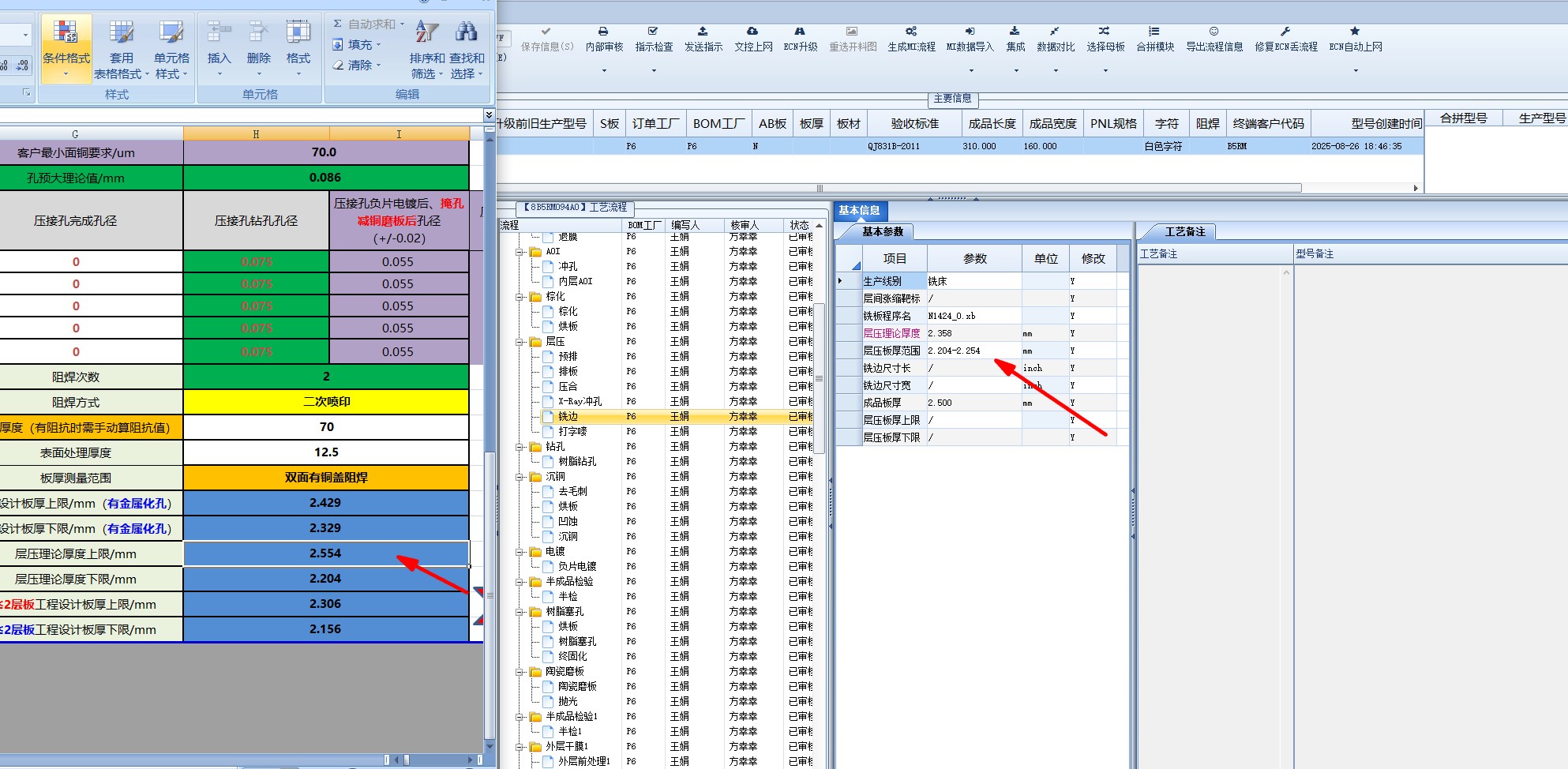Click the 成品长度 column header
This screenshot has width=1568, height=769.
(992, 124)
